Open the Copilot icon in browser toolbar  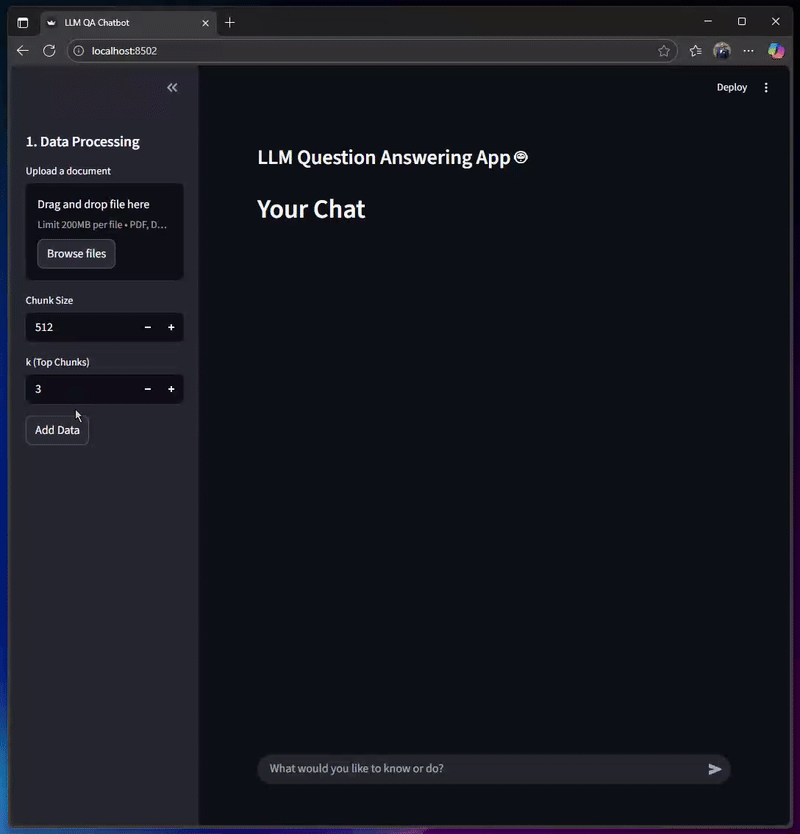point(776,51)
